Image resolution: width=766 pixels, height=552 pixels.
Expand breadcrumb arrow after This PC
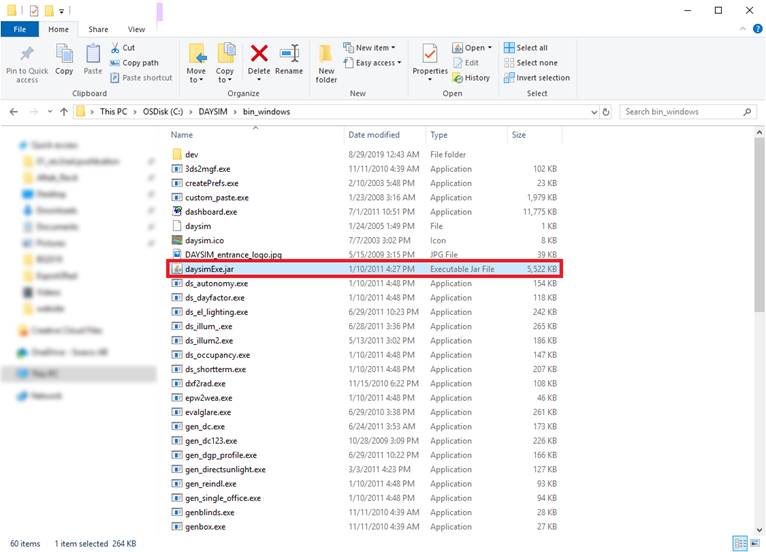(x=135, y=112)
